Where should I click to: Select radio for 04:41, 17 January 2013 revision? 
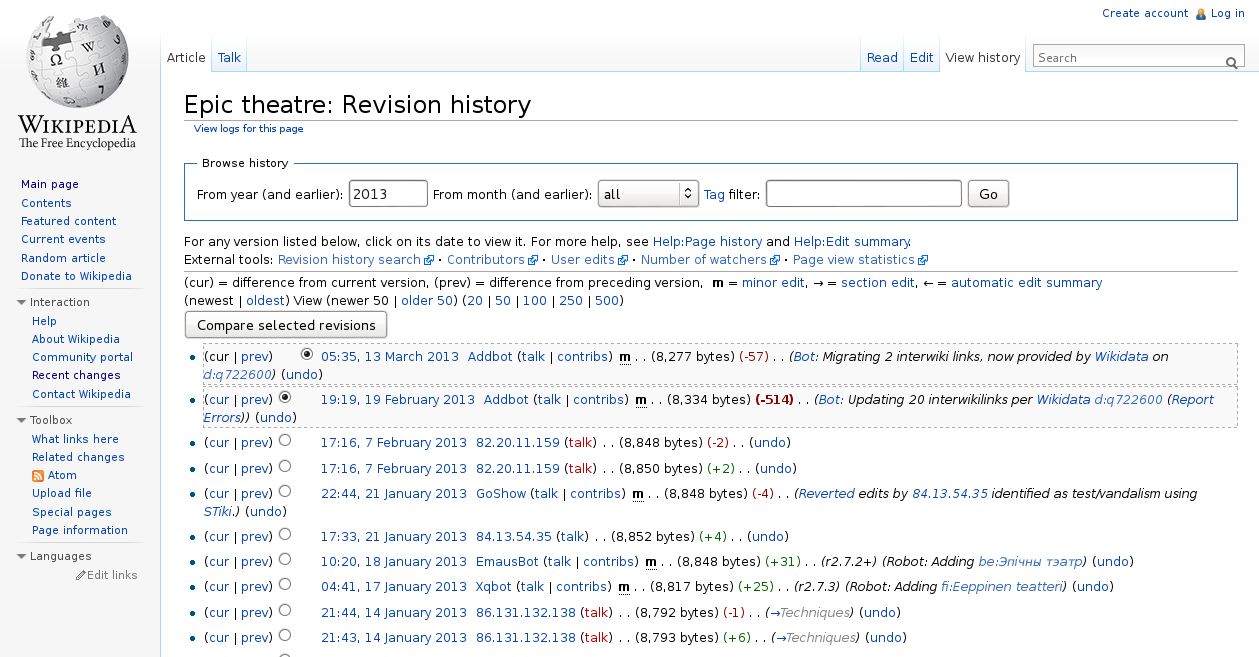tap(285, 584)
